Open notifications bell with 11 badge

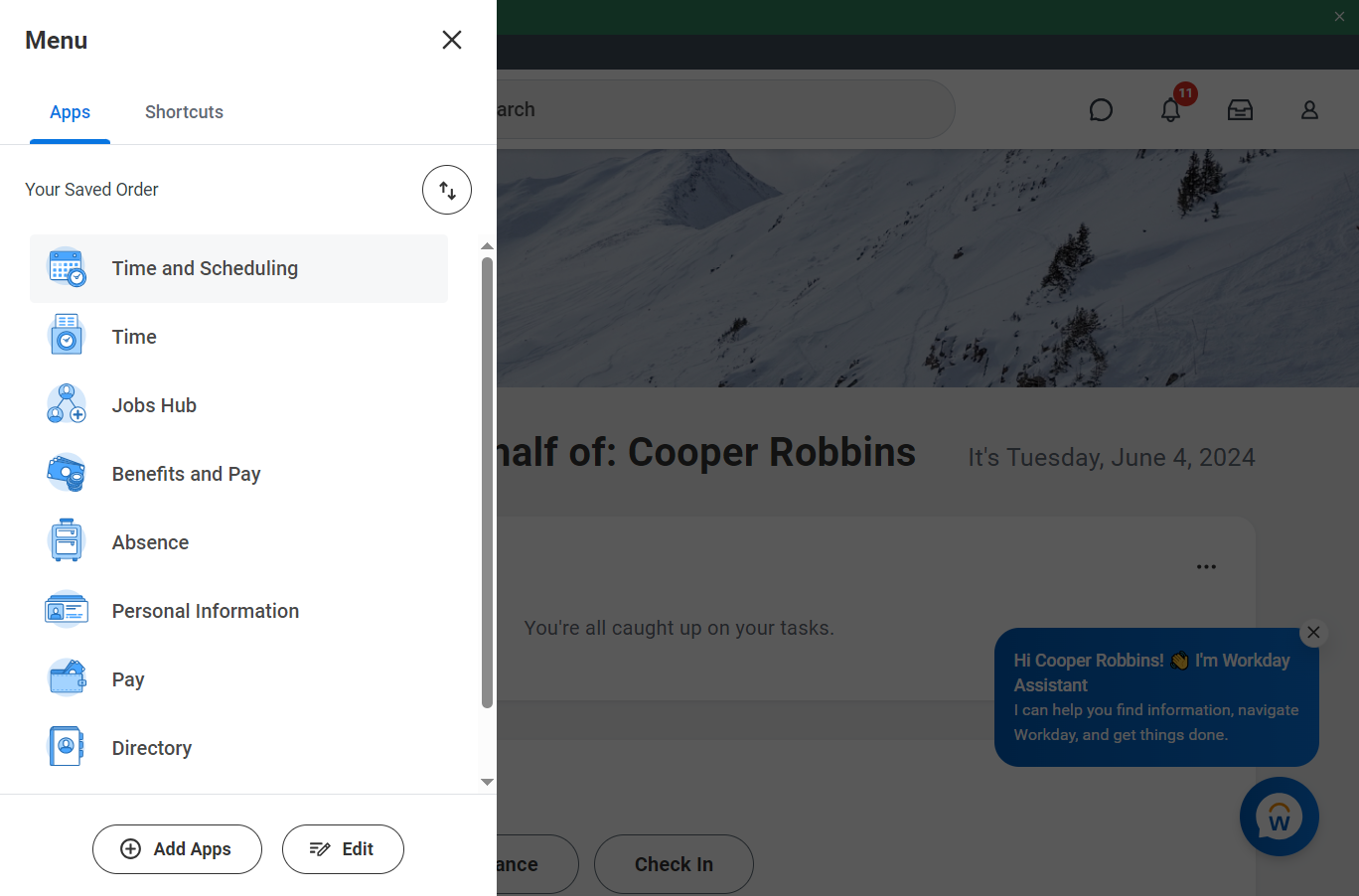pos(1172,108)
